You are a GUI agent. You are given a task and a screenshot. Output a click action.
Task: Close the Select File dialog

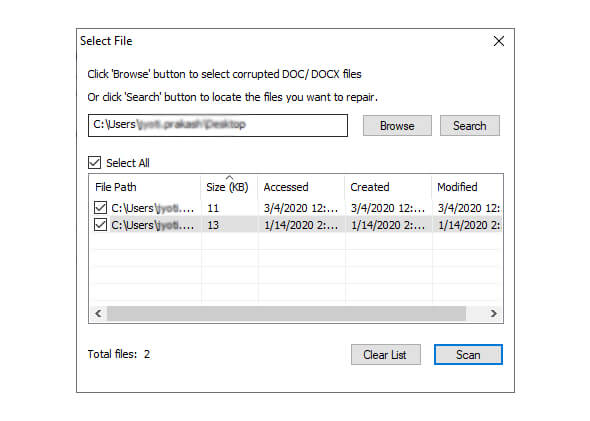click(499, 41)
